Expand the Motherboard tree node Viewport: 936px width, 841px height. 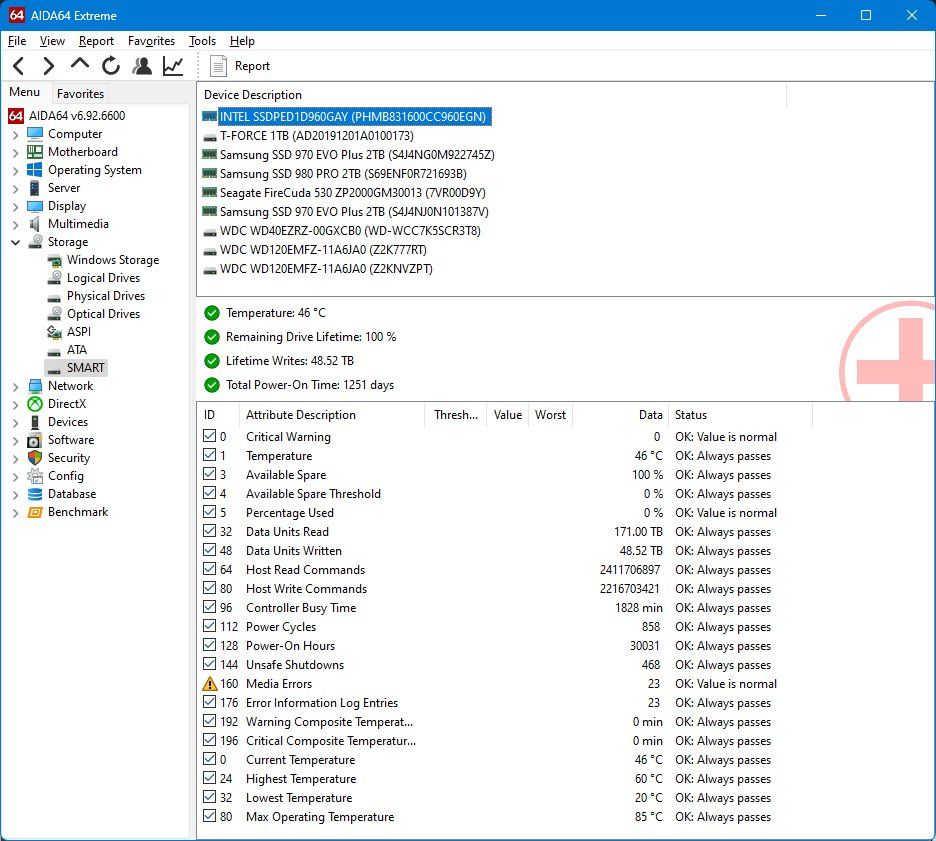[15, 152]
